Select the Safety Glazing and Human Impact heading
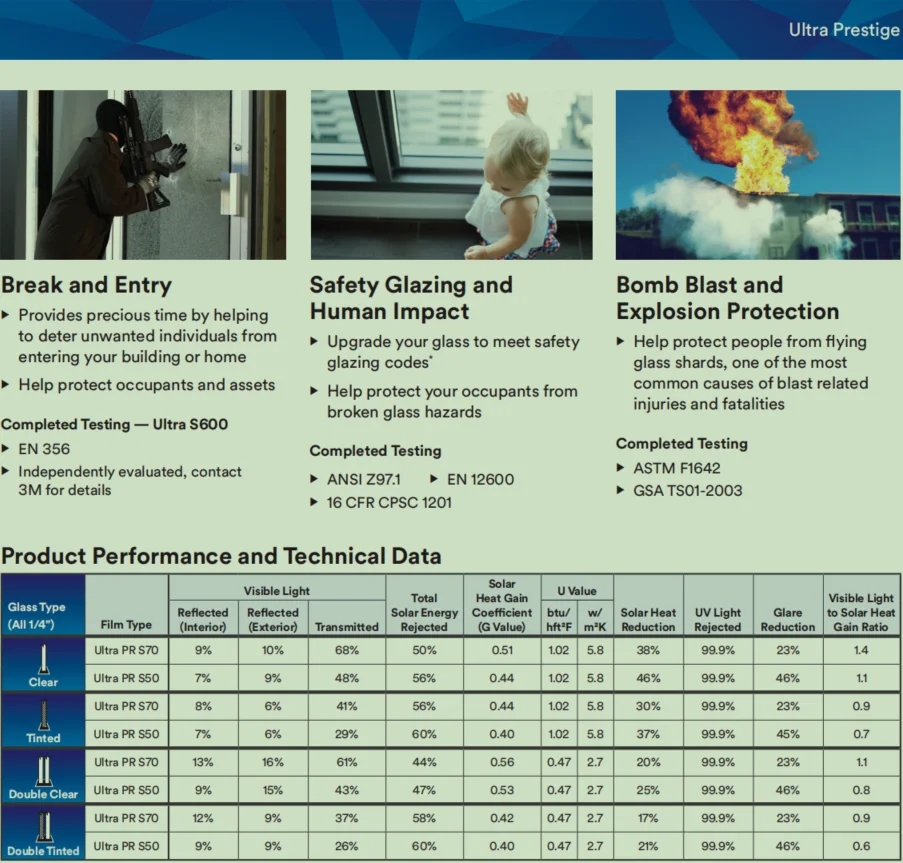 411,298
